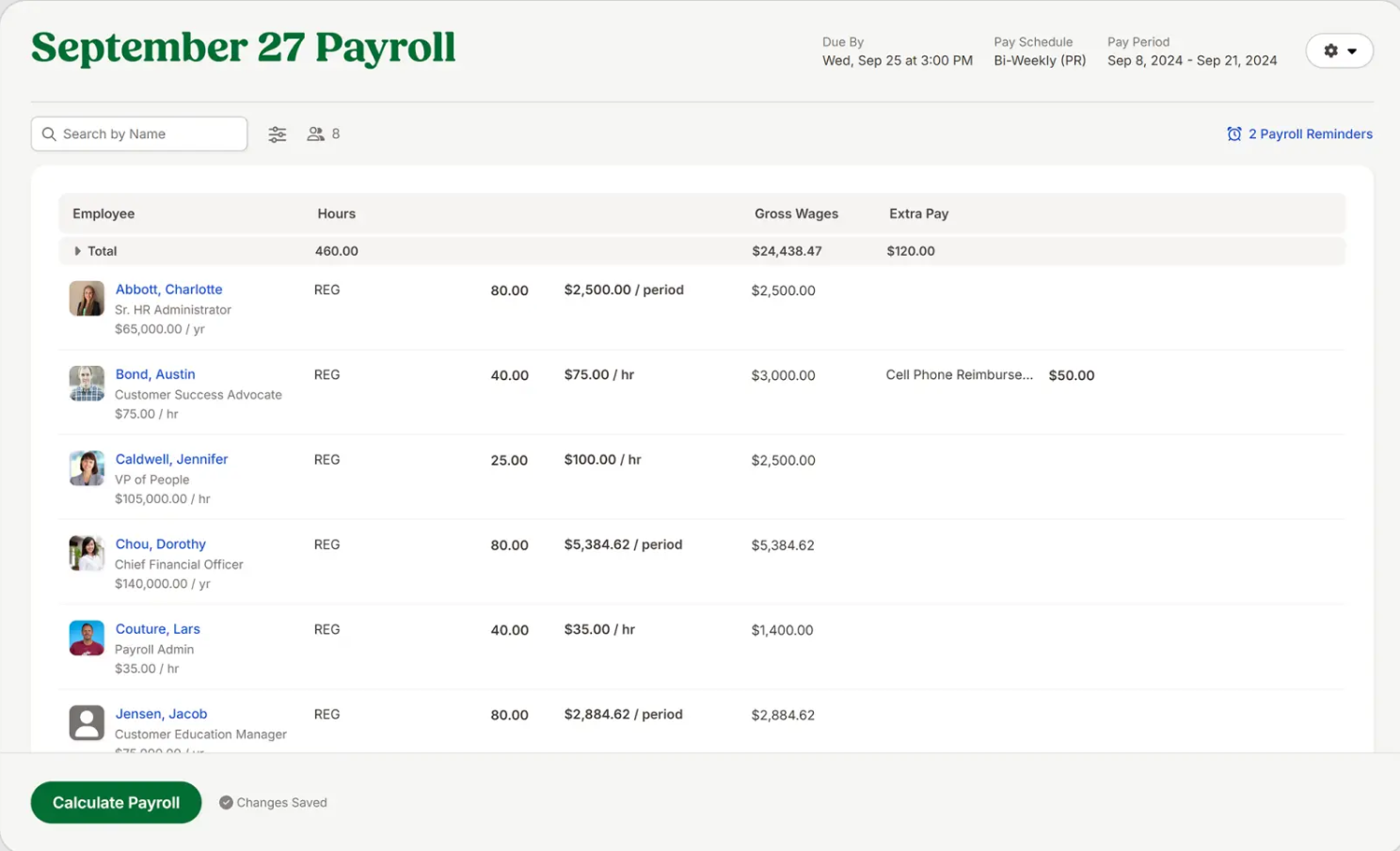
Task: Open Abbott, Charlotte's employee profile
Action: 168,289
